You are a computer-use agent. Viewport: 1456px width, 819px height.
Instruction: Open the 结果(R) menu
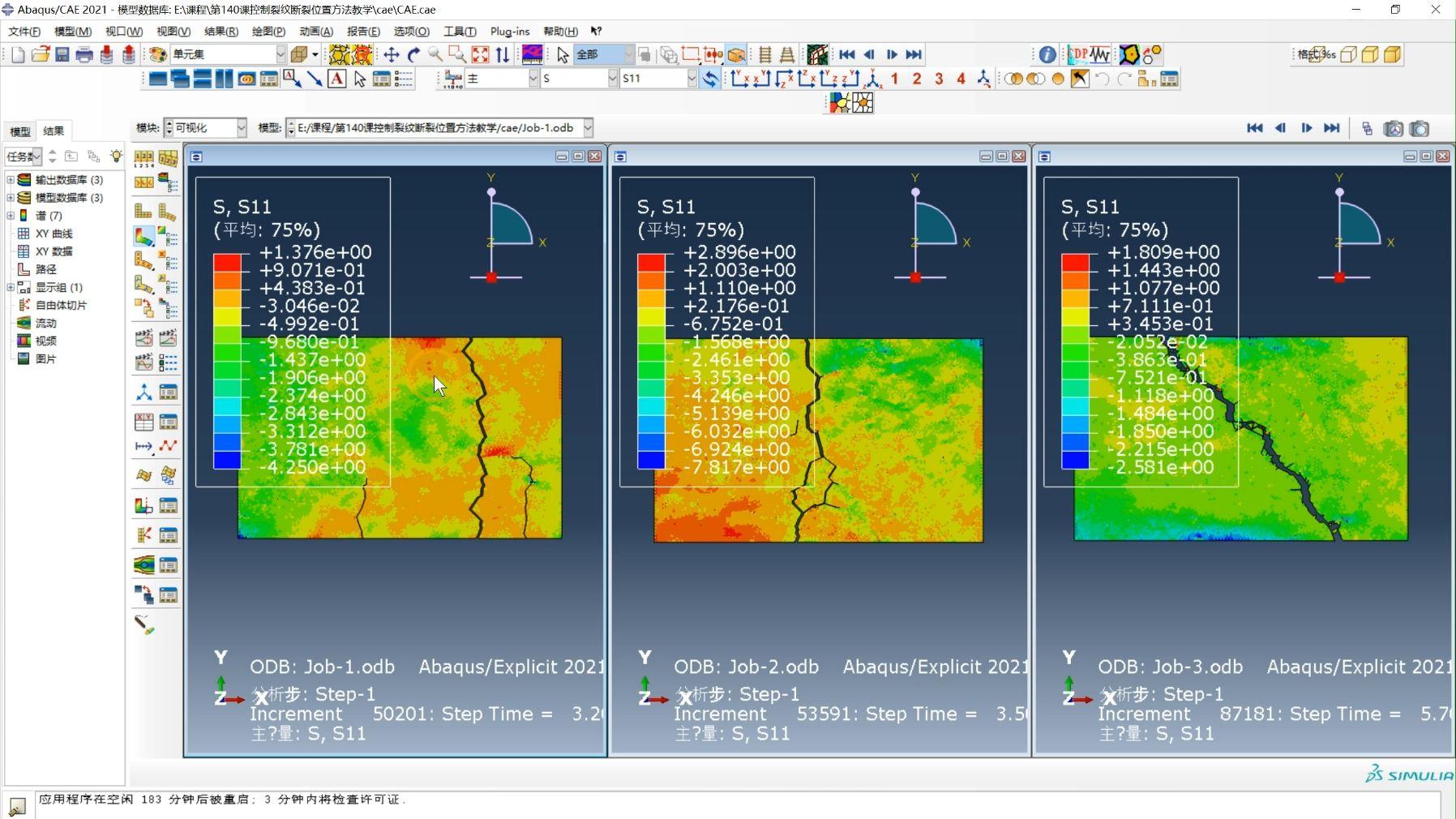[x=221, y=31]
